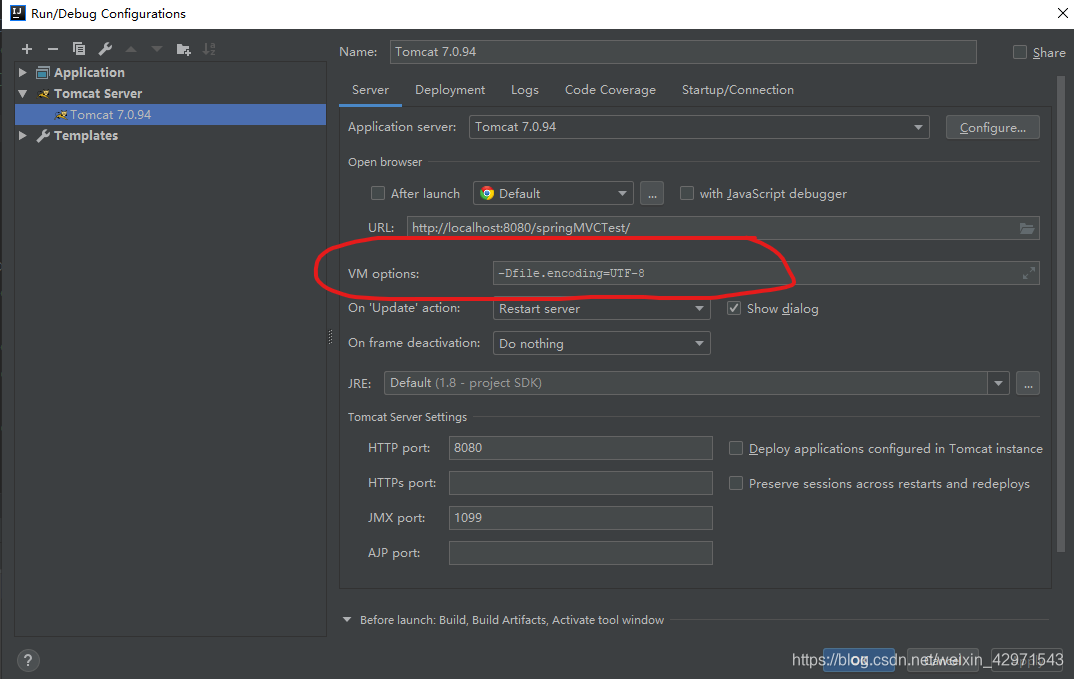Open JRE browse ellipsis button
The image size is (1074, 679).
pyautogui.click(x=1028, y=384)
